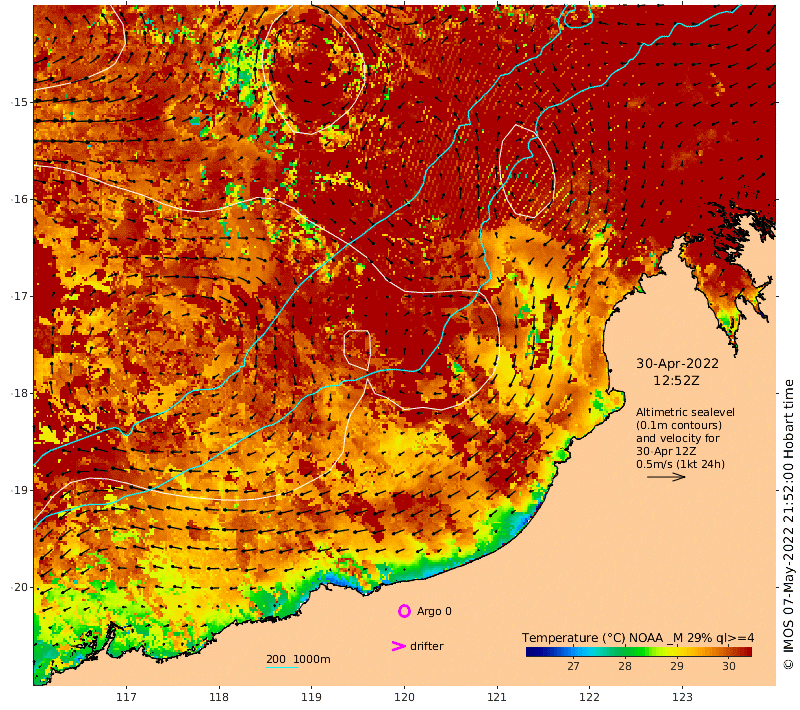Click the 27 tick label on color bar
Screen dimensions: 800x710
[573, 666]
